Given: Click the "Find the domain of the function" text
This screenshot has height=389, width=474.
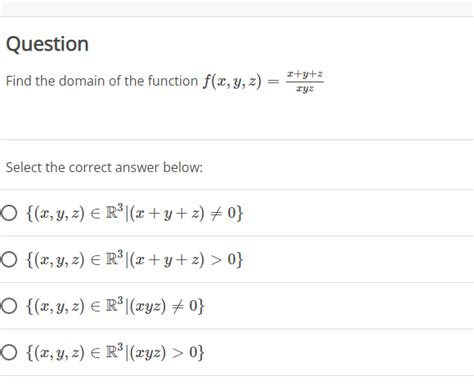Looking at the screenshot, I should click(102, 81).
